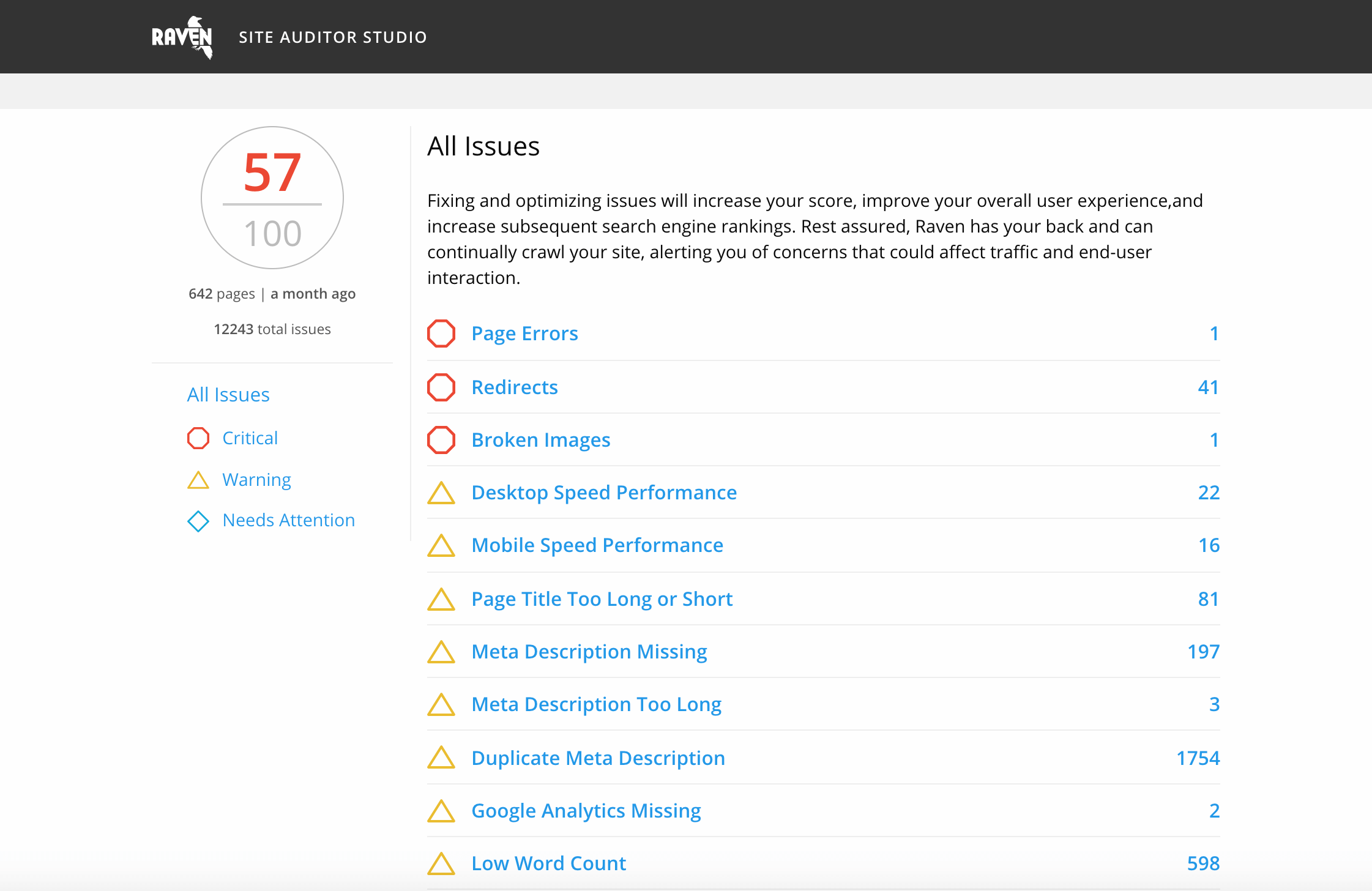This screenshot has height=891, width=1372.
Task: Select the All Issues menu item
Action: click(x=229, y=393)
